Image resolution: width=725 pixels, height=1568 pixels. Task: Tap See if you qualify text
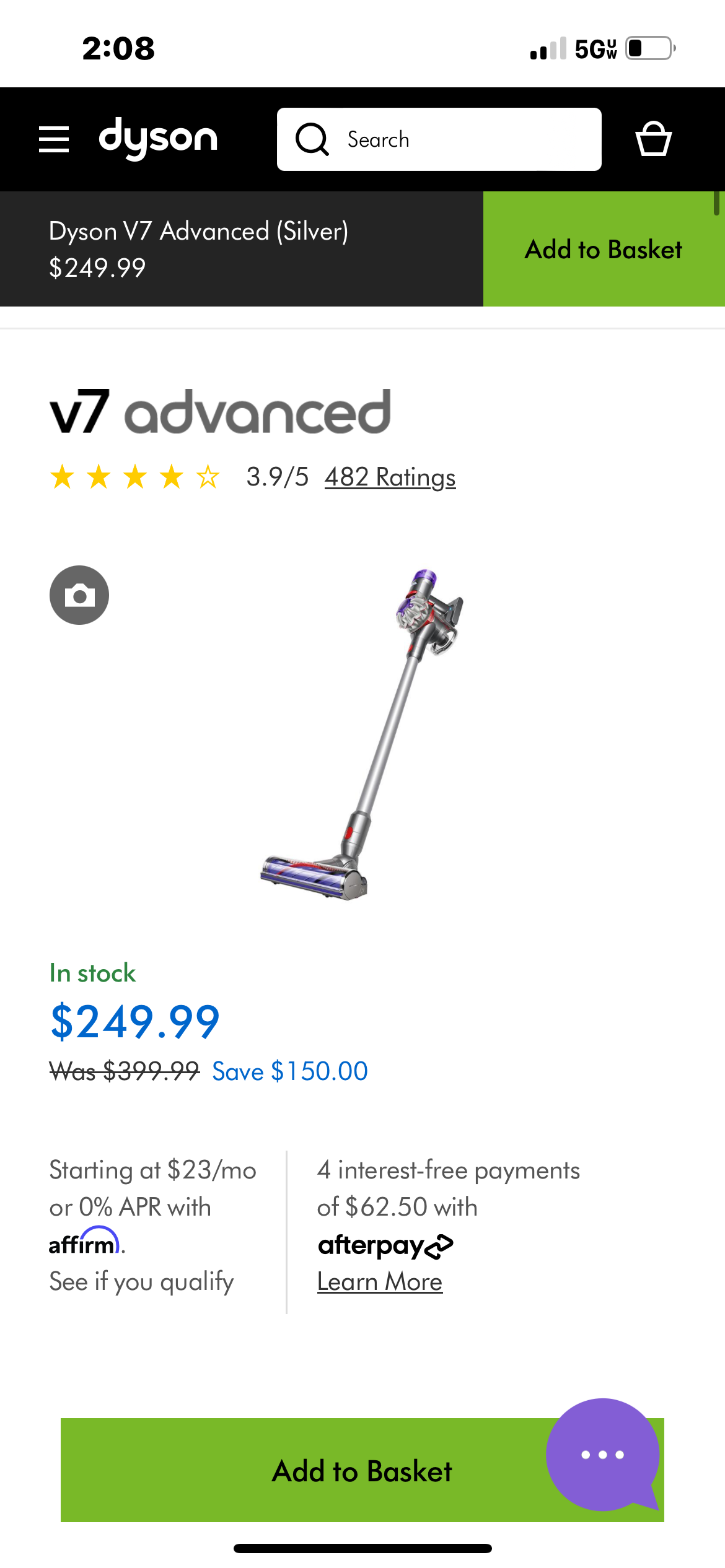(x=141, y=1282)
